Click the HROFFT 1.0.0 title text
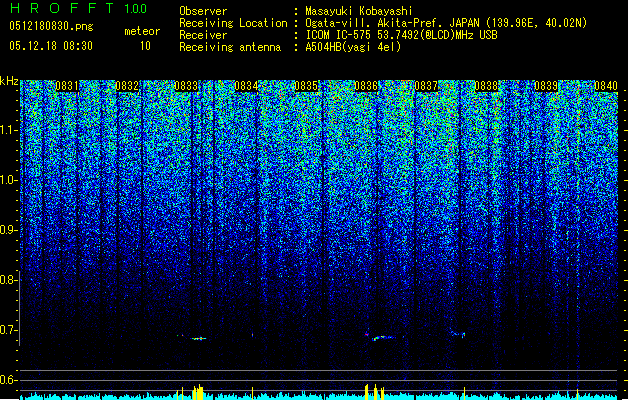 [x=78, y=8]
